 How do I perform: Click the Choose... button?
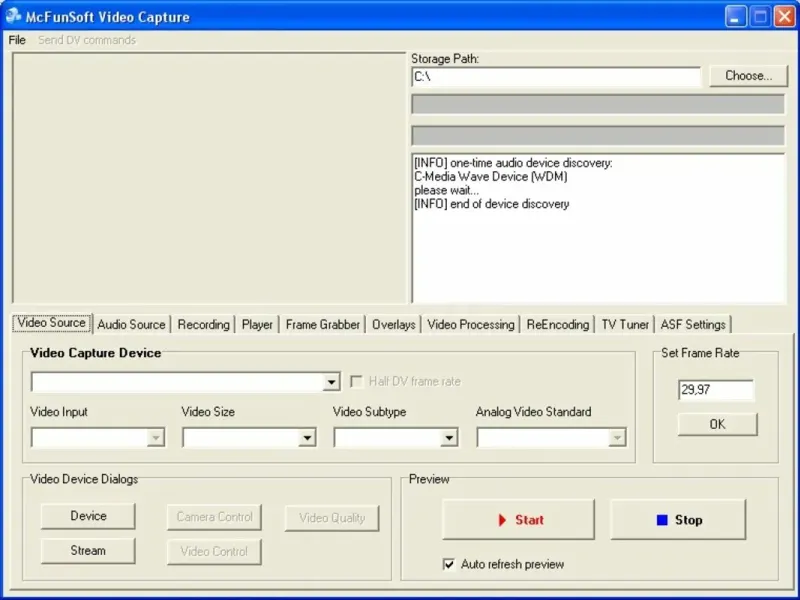pos(748,76)
